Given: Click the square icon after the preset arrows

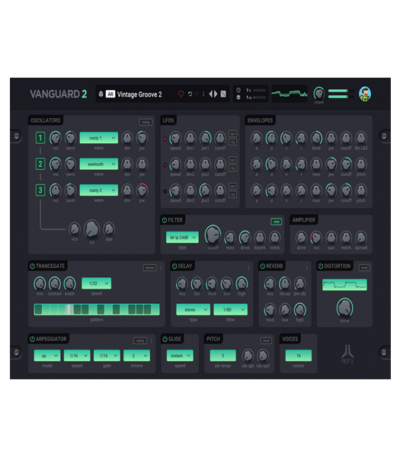Looking at the screenshot, I should 223,94.
